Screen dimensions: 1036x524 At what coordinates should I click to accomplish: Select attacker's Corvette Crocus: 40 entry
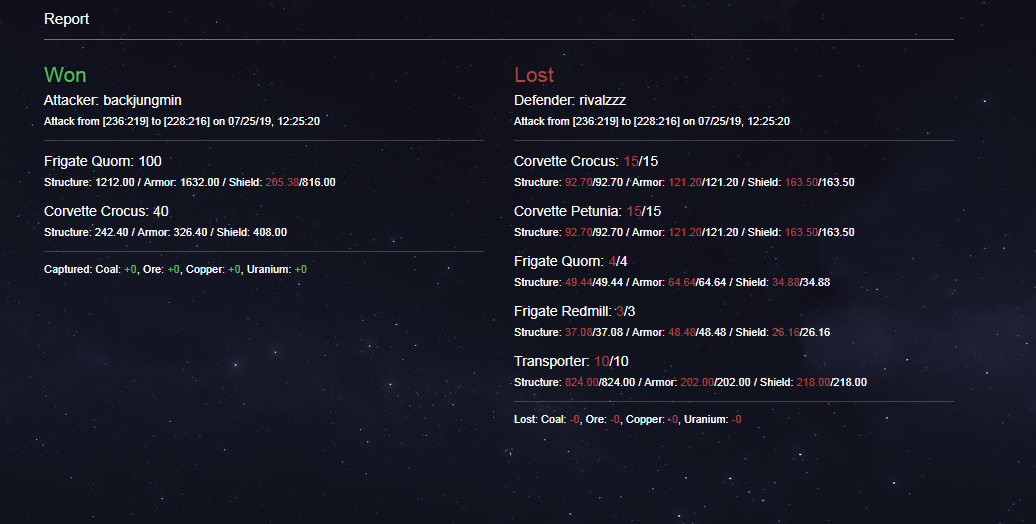tap(106, 211)
